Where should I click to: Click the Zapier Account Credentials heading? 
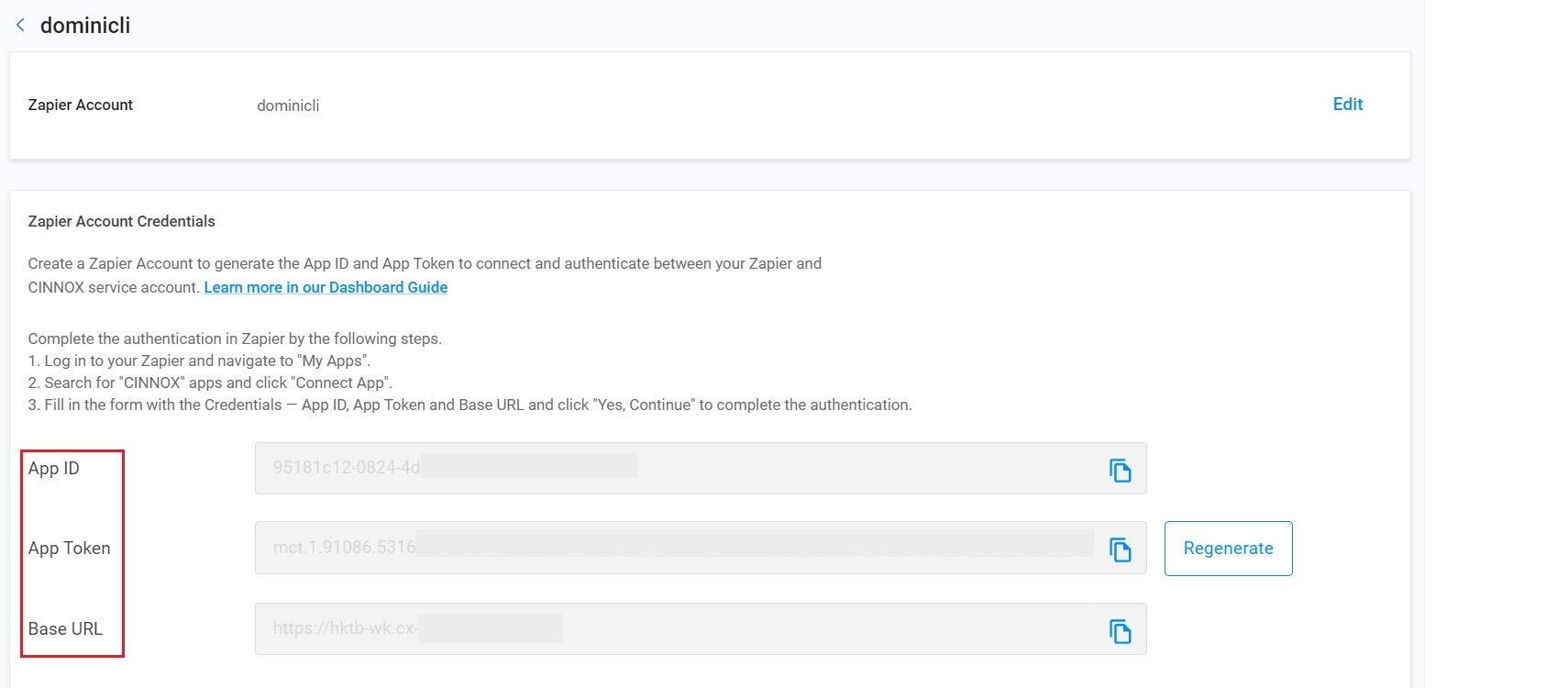(x=121, y=221)
